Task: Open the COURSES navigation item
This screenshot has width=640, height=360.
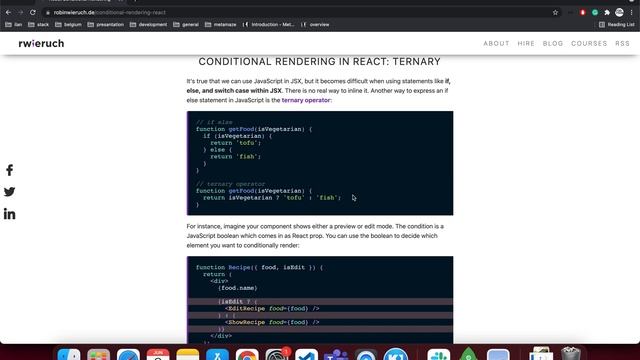Action: tap(589, 43)
